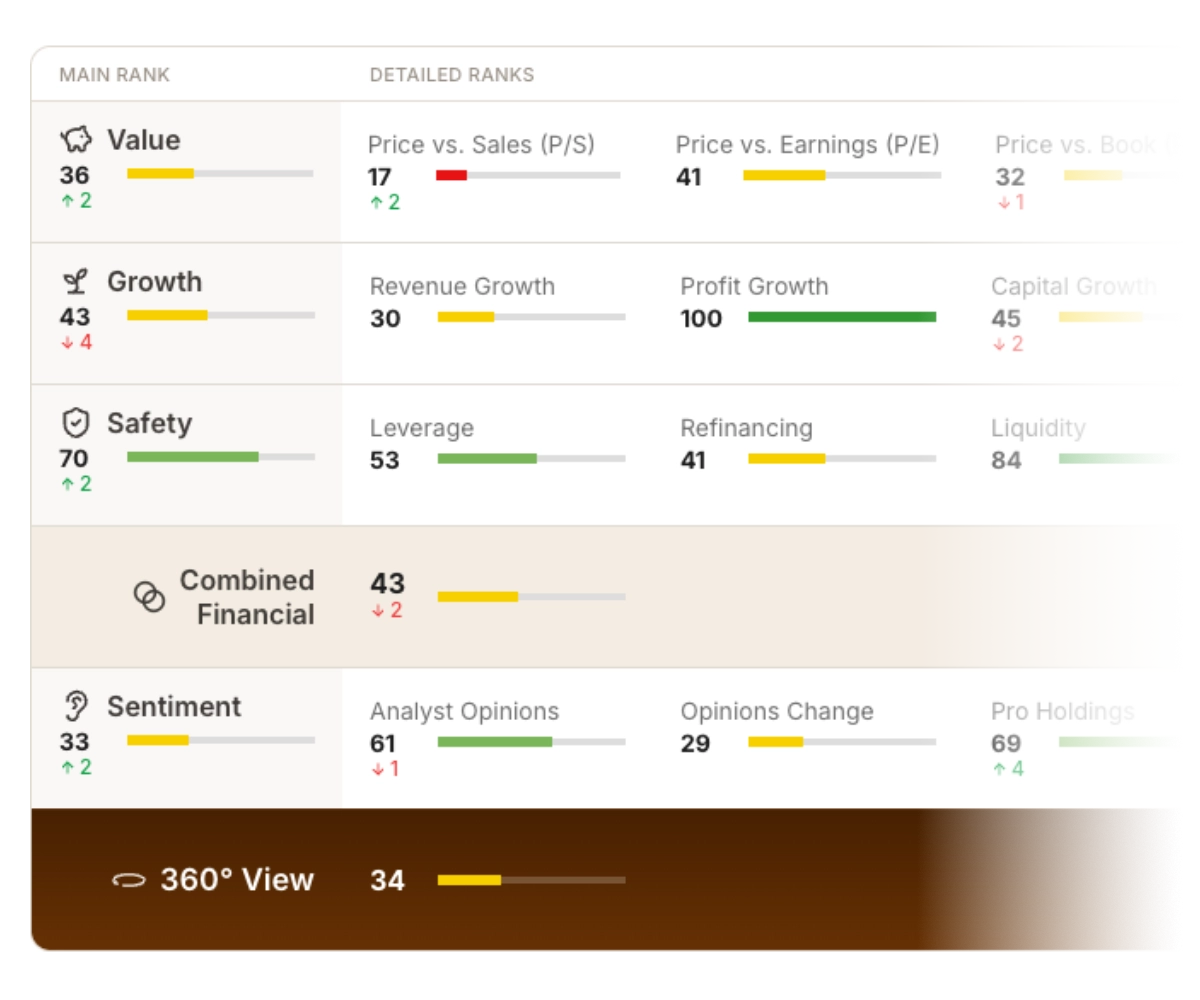
Task: Click the green up arrow under Value 36
Action: pos(66,201)
